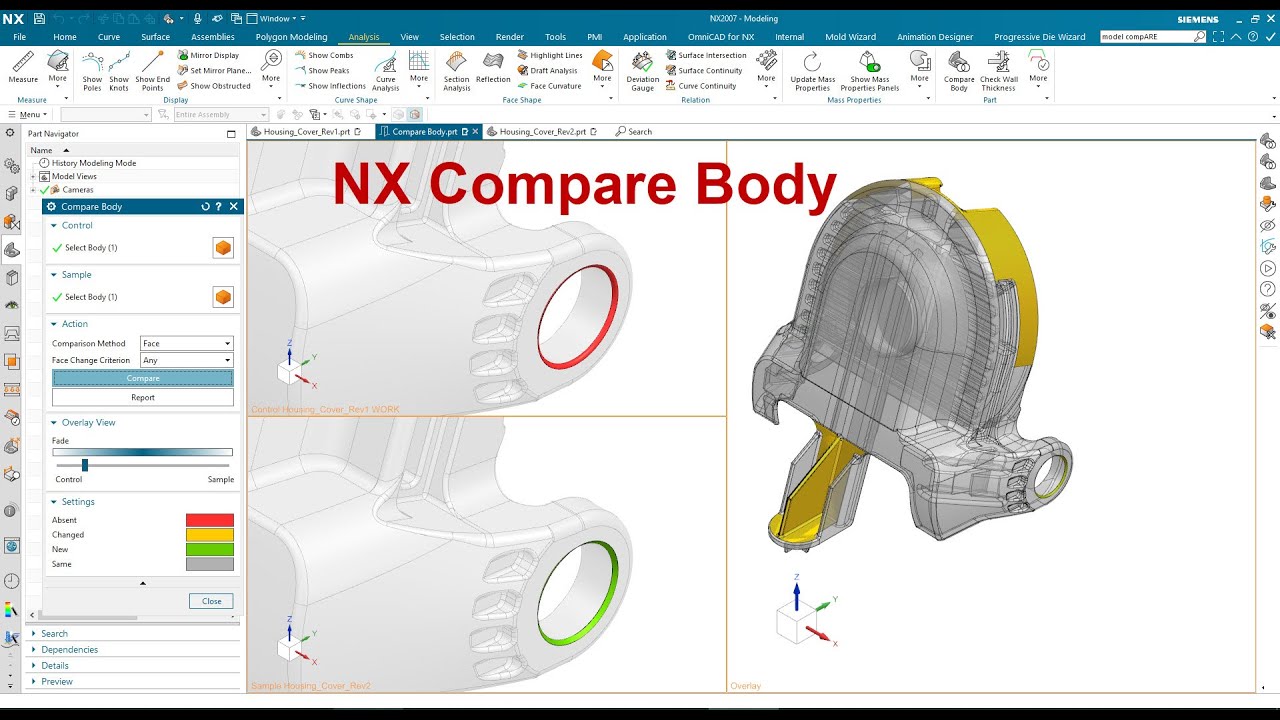This screenshot has height=720, width=1280.
Task: Click the dialog Close button
Action: [x=211, y=601]
